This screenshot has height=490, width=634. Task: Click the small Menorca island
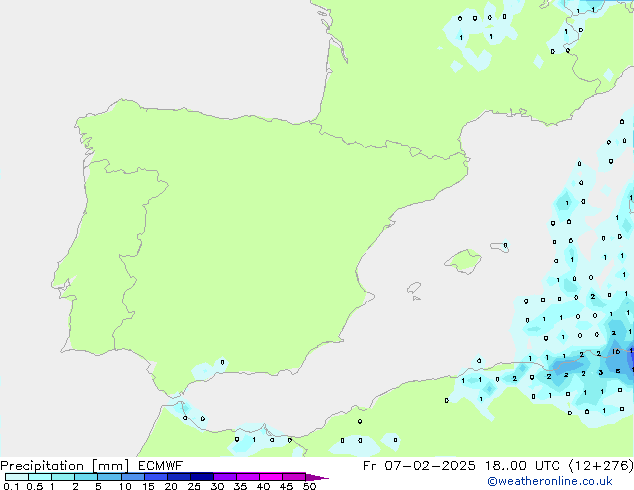498,246
